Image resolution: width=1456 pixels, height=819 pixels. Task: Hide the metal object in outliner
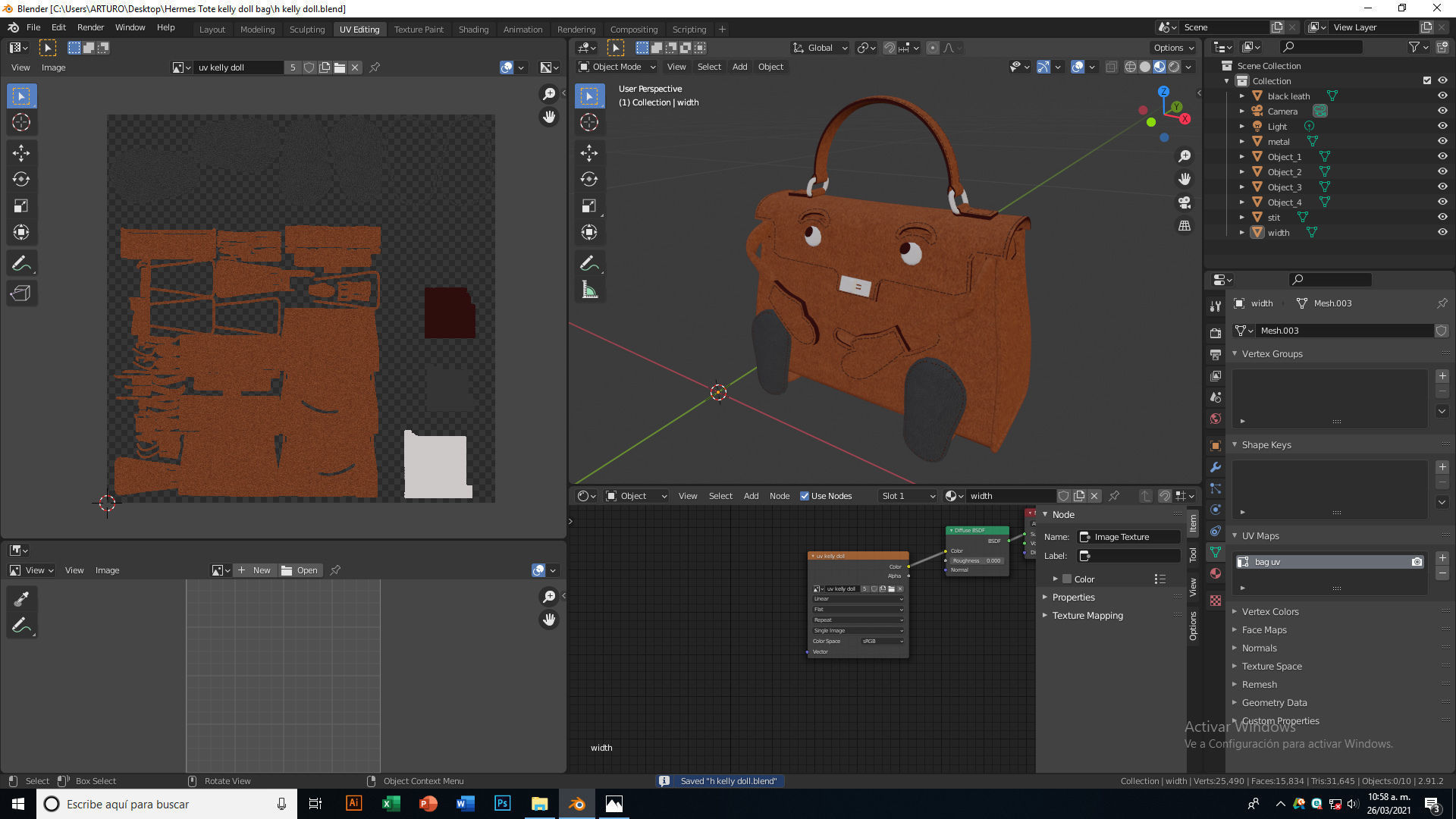point(1442,141)
